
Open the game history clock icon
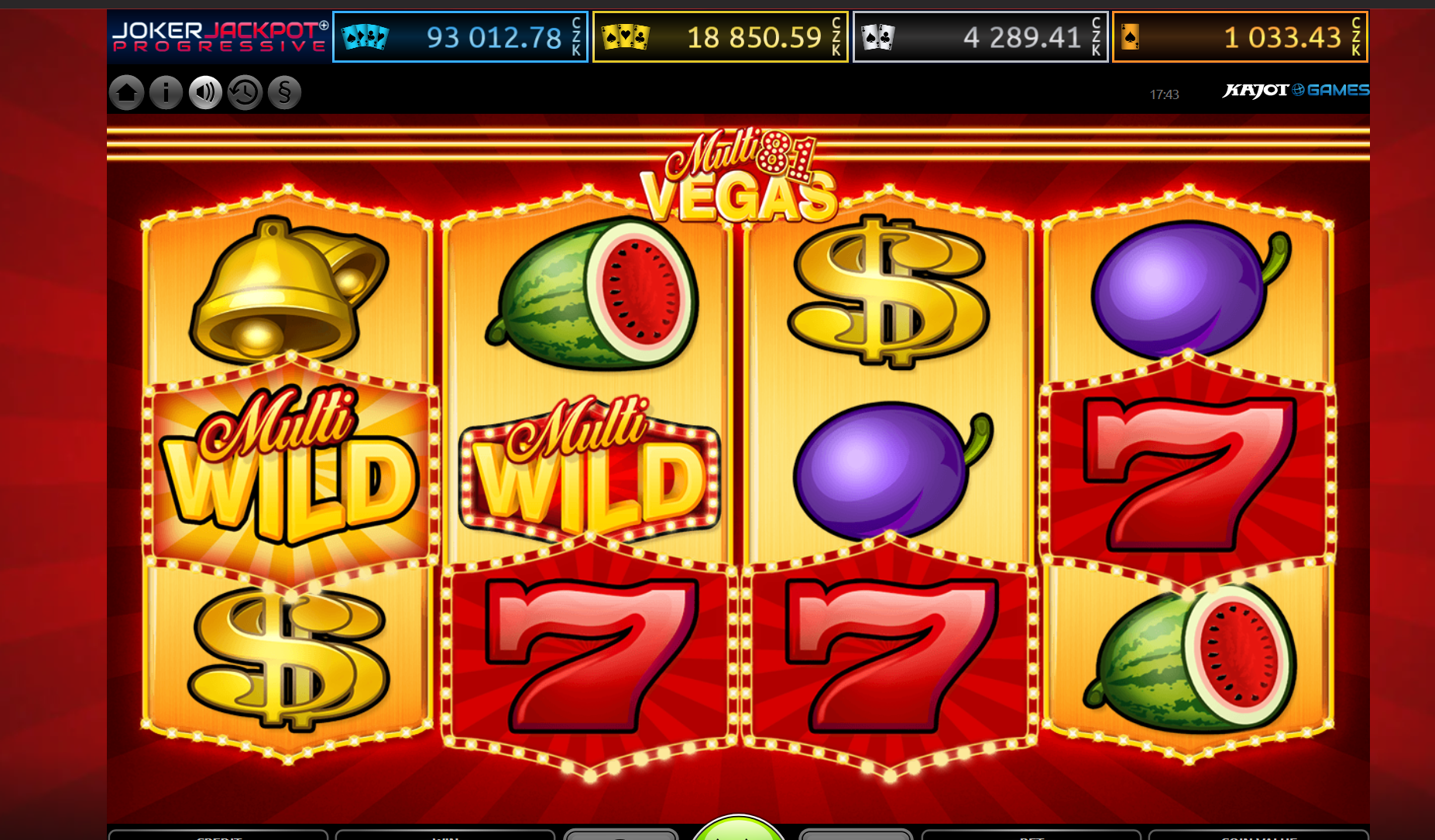click(x=245, y=93)
